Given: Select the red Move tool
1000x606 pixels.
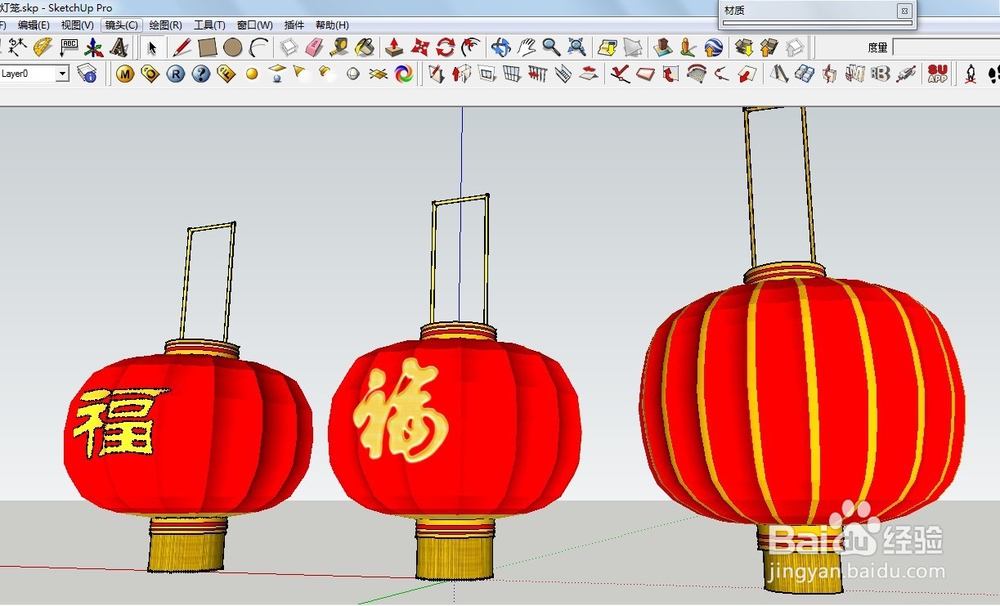Looking at the screenshot, I should point(420,48).
